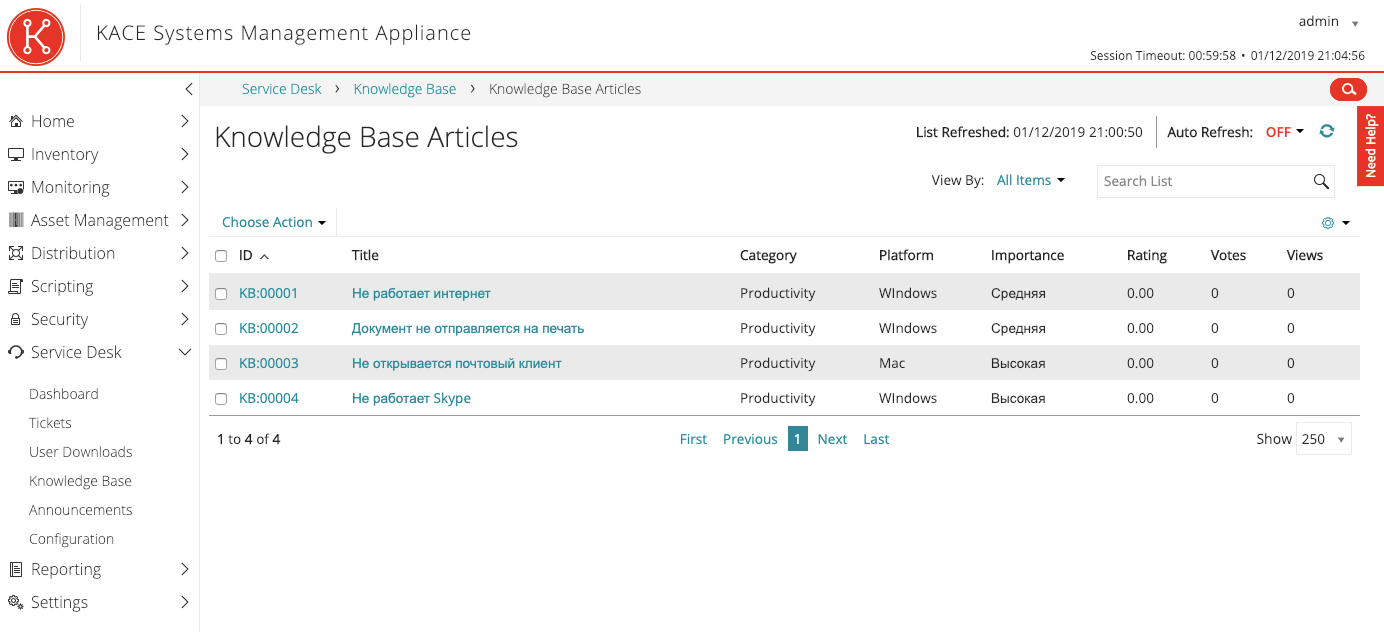Viewport: 1384px width, 632px height.
Task: Click the refresh list icon
Action: 1327,131
